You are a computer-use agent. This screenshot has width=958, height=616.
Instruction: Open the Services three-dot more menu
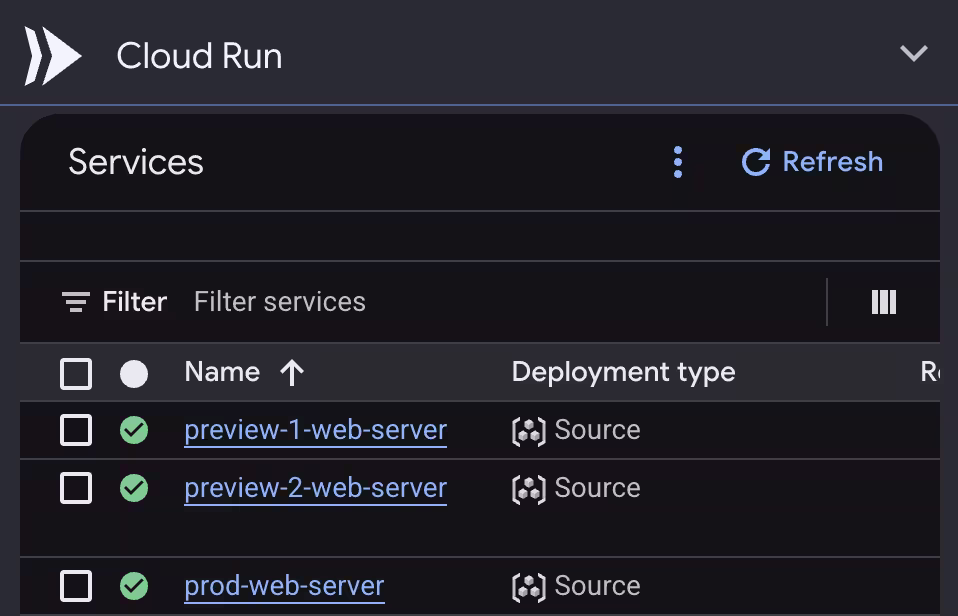click(678, 162)
